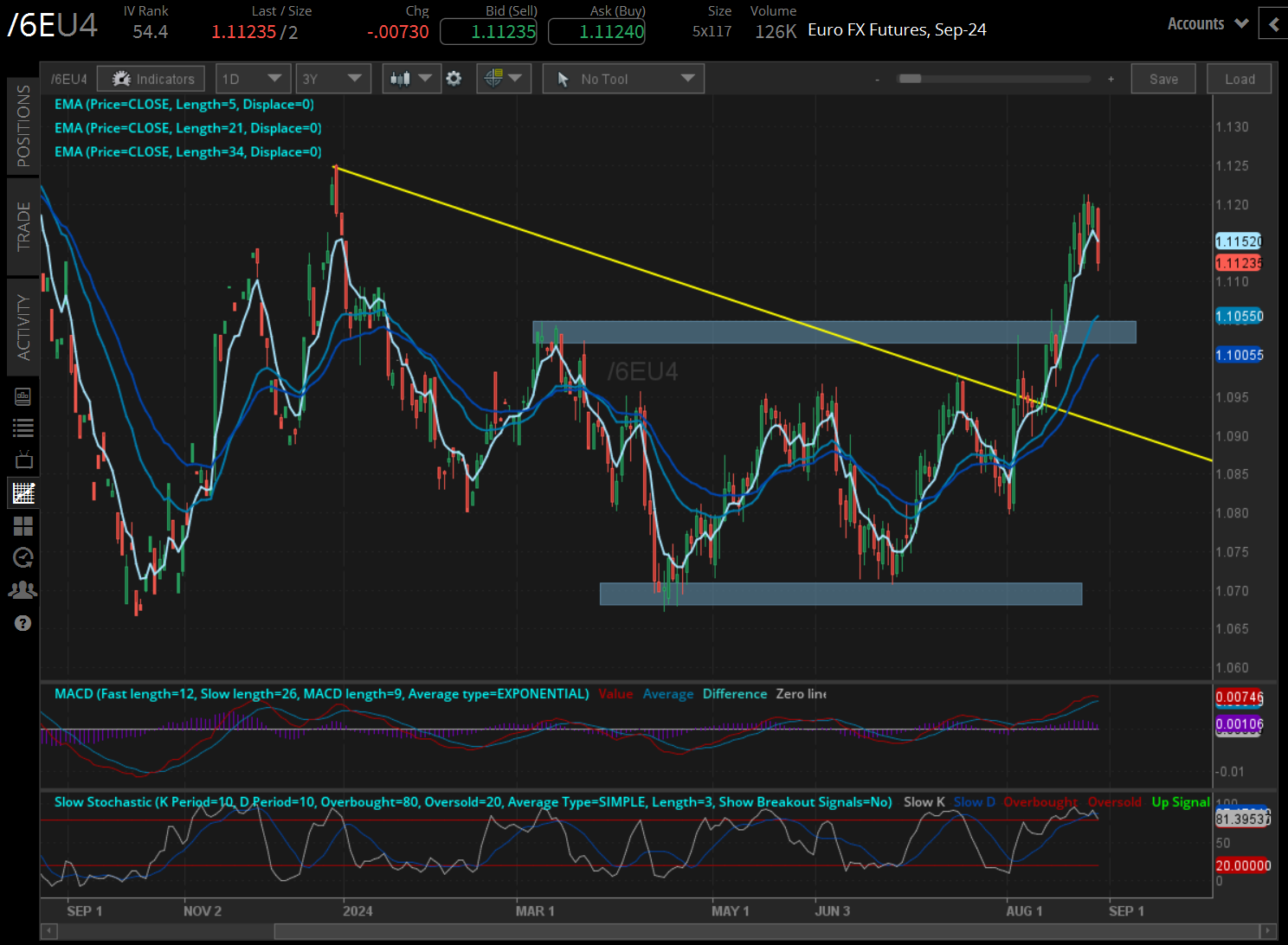This screenshot has width=1288, height=945.
Task: Open the four-tile grid layout icon
Action: pos(23,526)
